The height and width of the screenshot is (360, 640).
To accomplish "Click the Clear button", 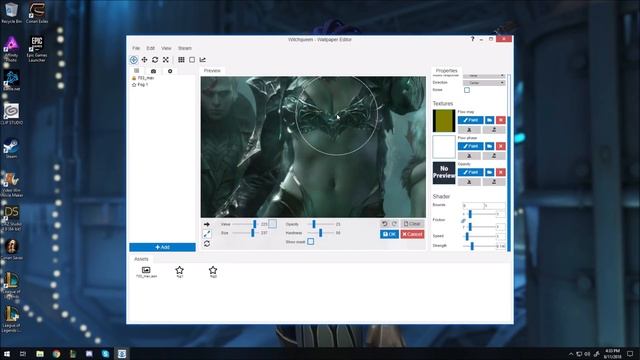I will (412, 224).
